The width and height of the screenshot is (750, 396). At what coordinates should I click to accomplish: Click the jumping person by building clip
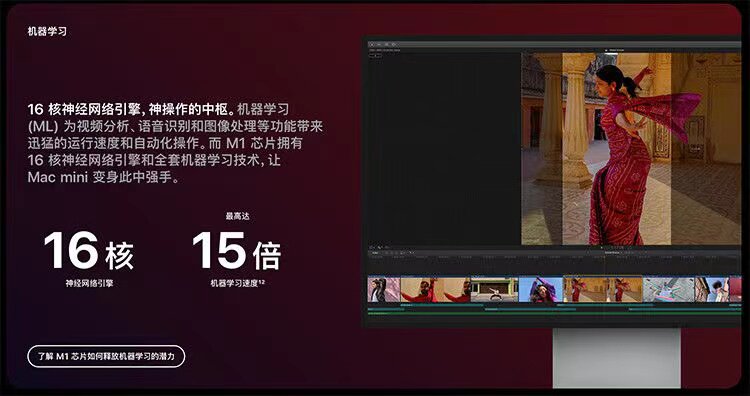pos(712,290)
